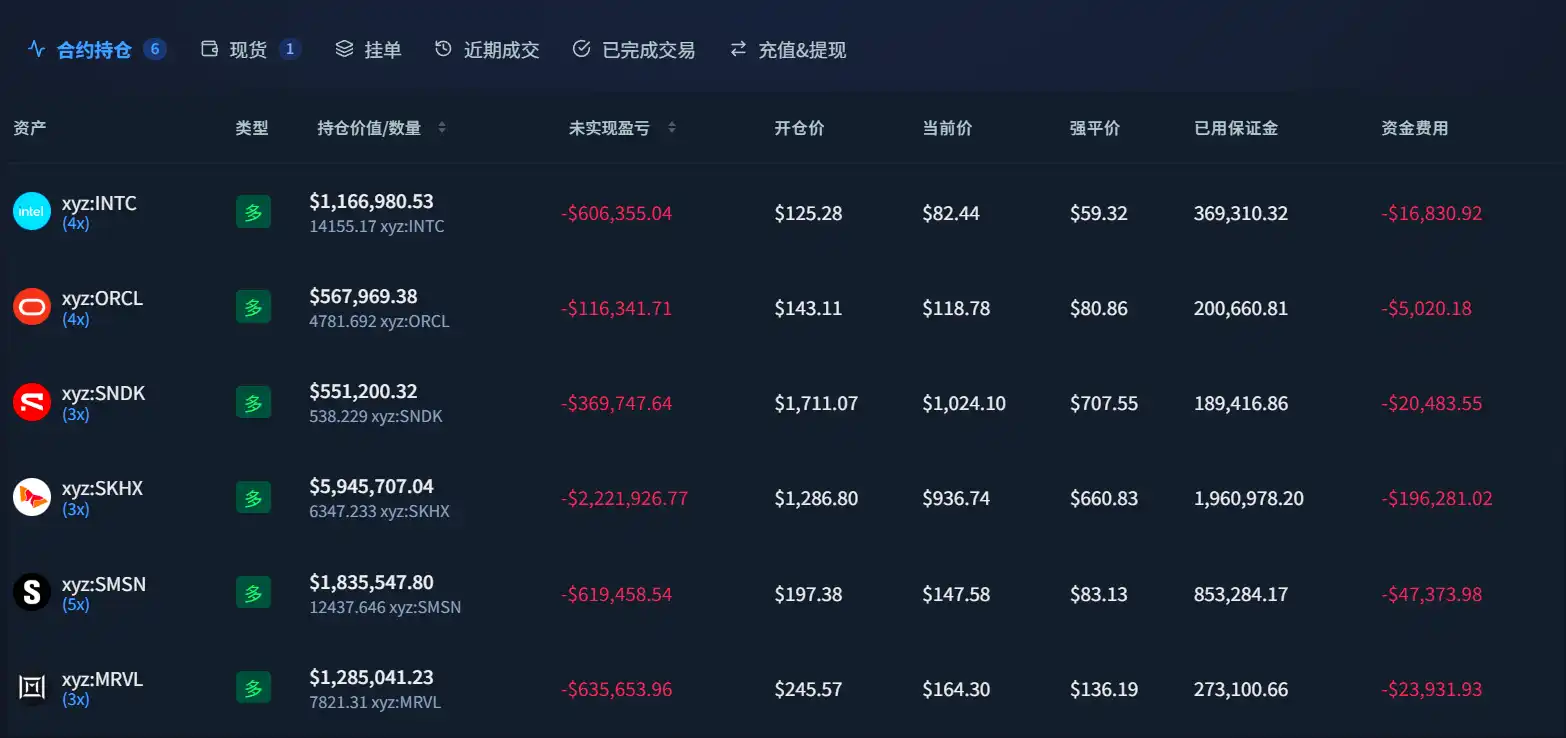
Task: Switch to the 现货 tab
Action: coord(251,49)
